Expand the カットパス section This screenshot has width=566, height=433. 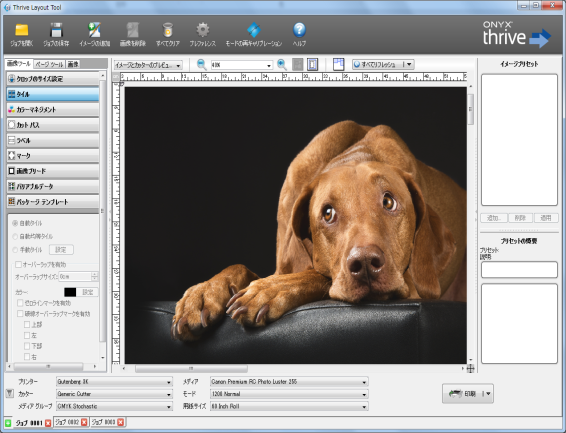(53, 125)
